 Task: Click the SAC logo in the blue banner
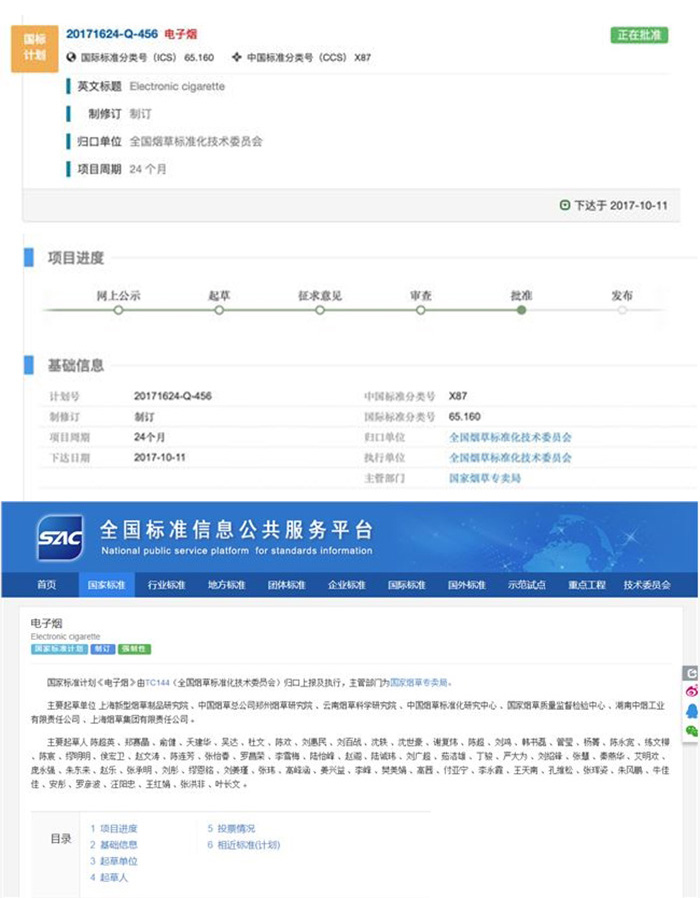tap(60, 537)
